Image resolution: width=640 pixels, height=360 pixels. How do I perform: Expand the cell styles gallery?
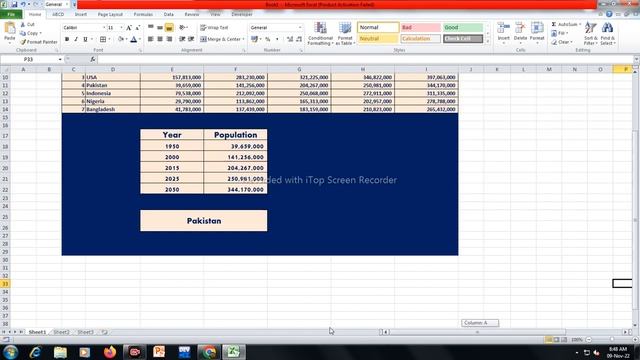(487, 42)
